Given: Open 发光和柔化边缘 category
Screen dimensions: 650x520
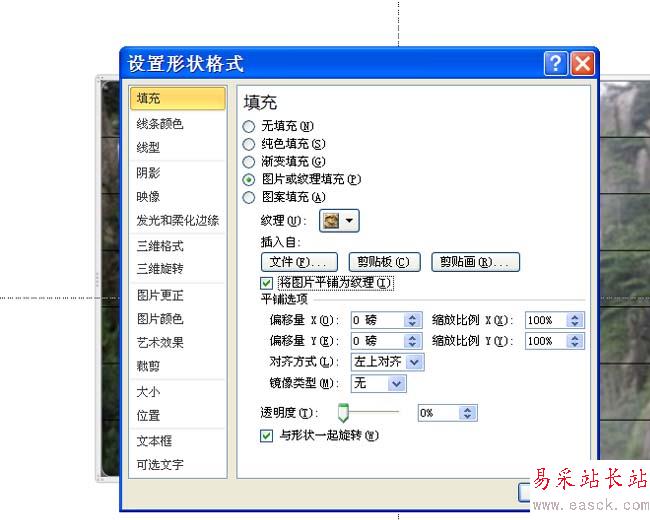Looking at the screenshot, I should tap(178, 221).
